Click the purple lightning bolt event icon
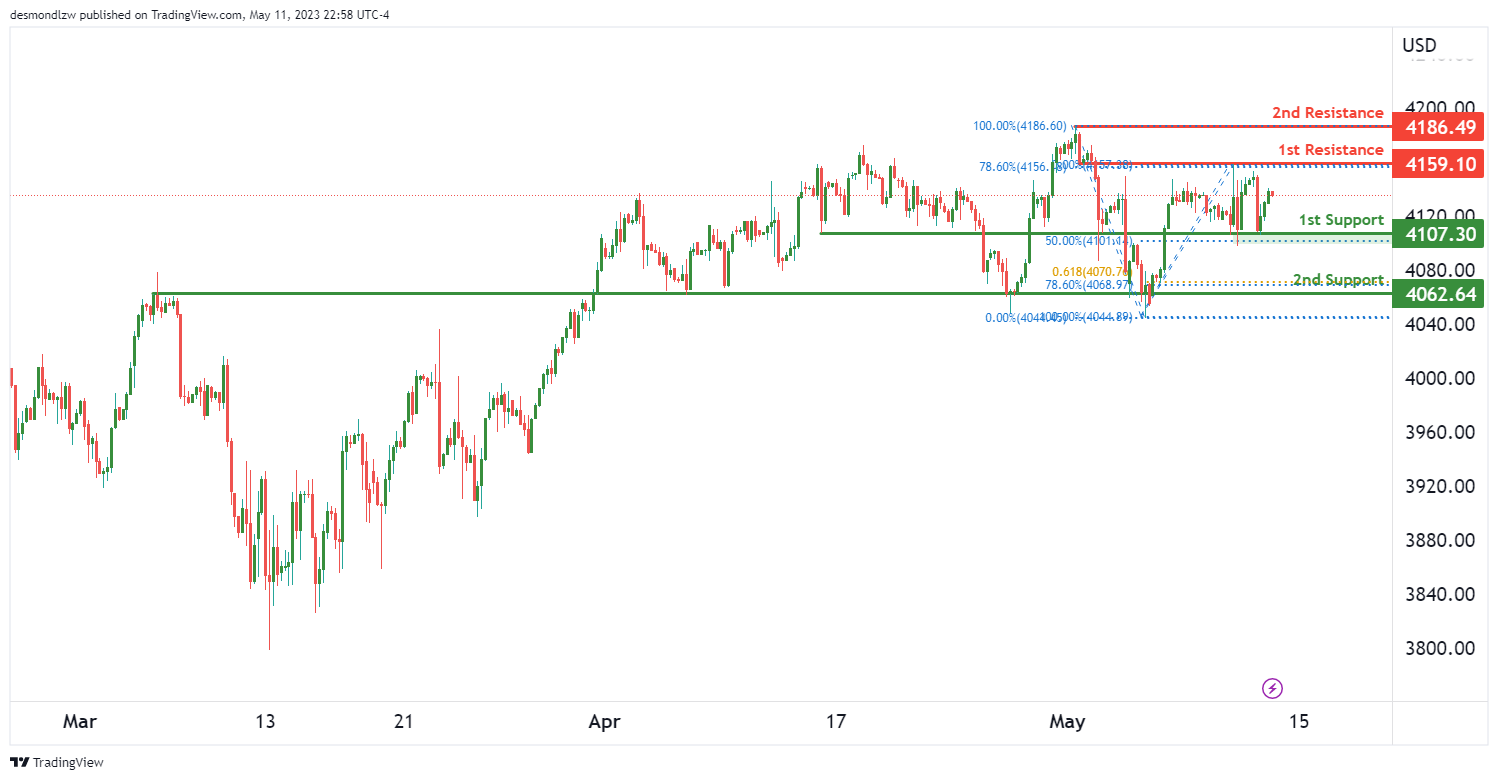1498x780 pixels. [1273, 688]
